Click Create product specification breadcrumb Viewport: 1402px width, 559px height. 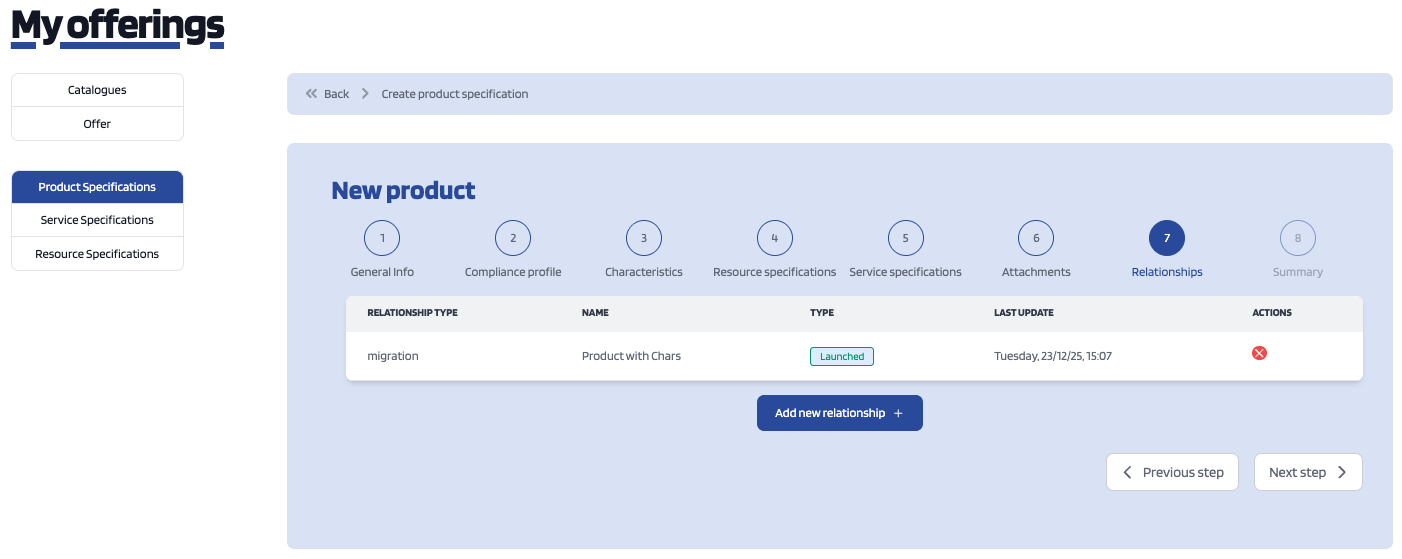click(x=455, y=94)
